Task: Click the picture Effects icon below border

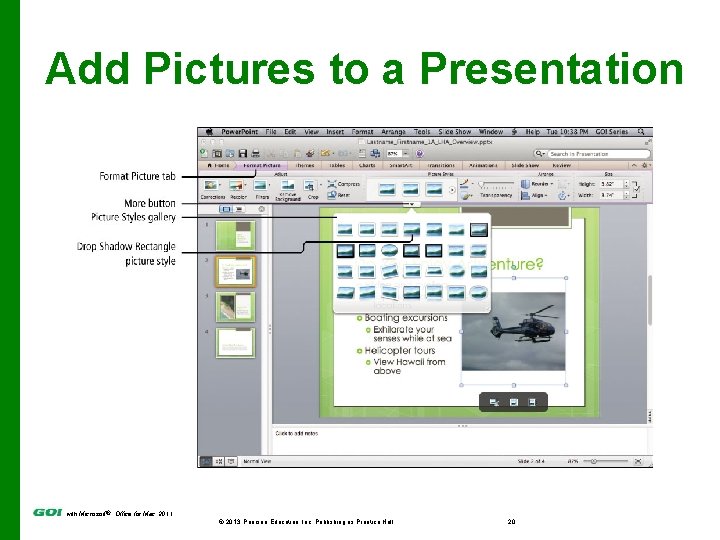Action: [465, 196]
